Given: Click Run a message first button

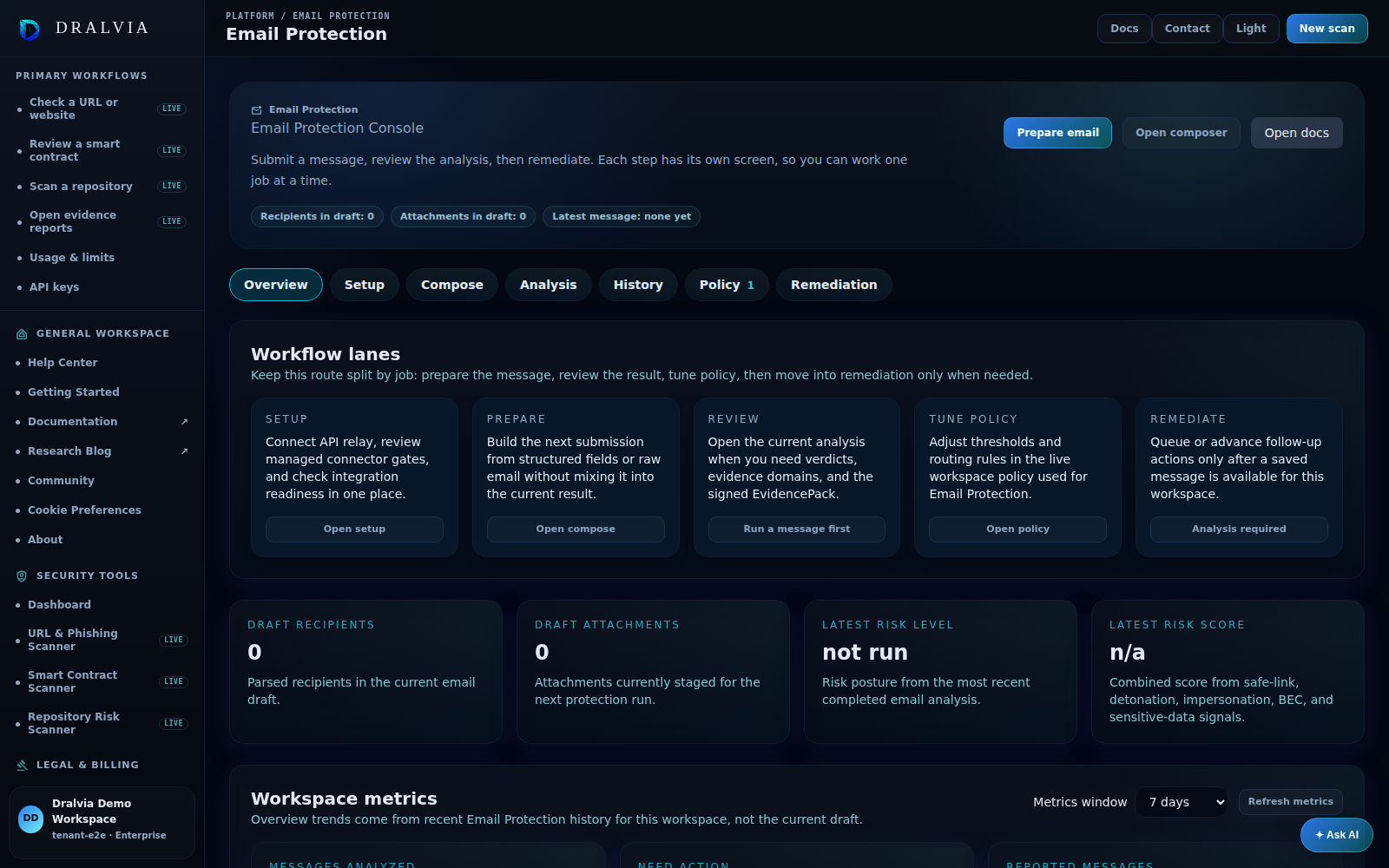Looking at the screenshot, I should (797, 529).
